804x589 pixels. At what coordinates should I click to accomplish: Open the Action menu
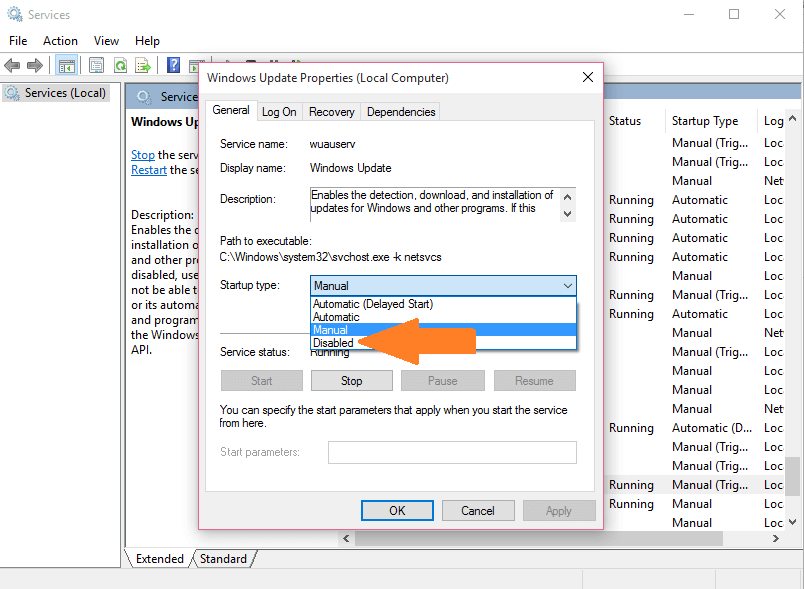(60, 40)
